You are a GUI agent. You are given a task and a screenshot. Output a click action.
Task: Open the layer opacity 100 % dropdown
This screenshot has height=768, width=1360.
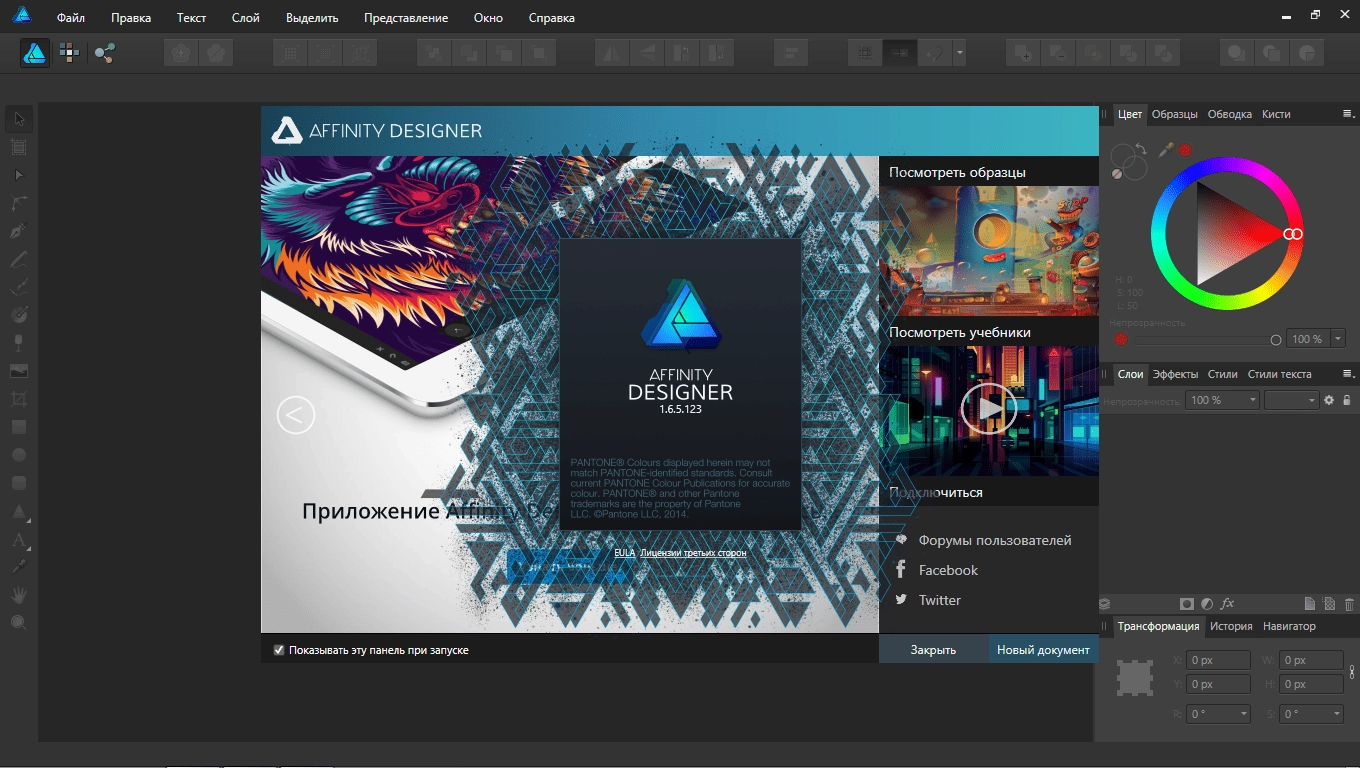point(1223,400)
